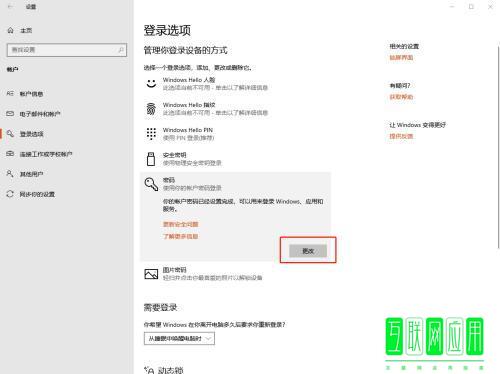Click the 更改 change password button
The image size is (500, 374).
pos(308,251)
